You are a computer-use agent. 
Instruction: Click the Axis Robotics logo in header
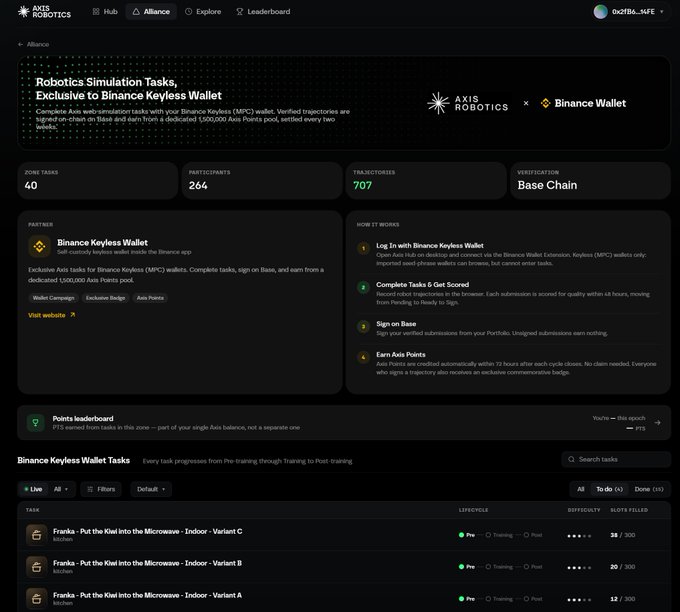[44, 12]
